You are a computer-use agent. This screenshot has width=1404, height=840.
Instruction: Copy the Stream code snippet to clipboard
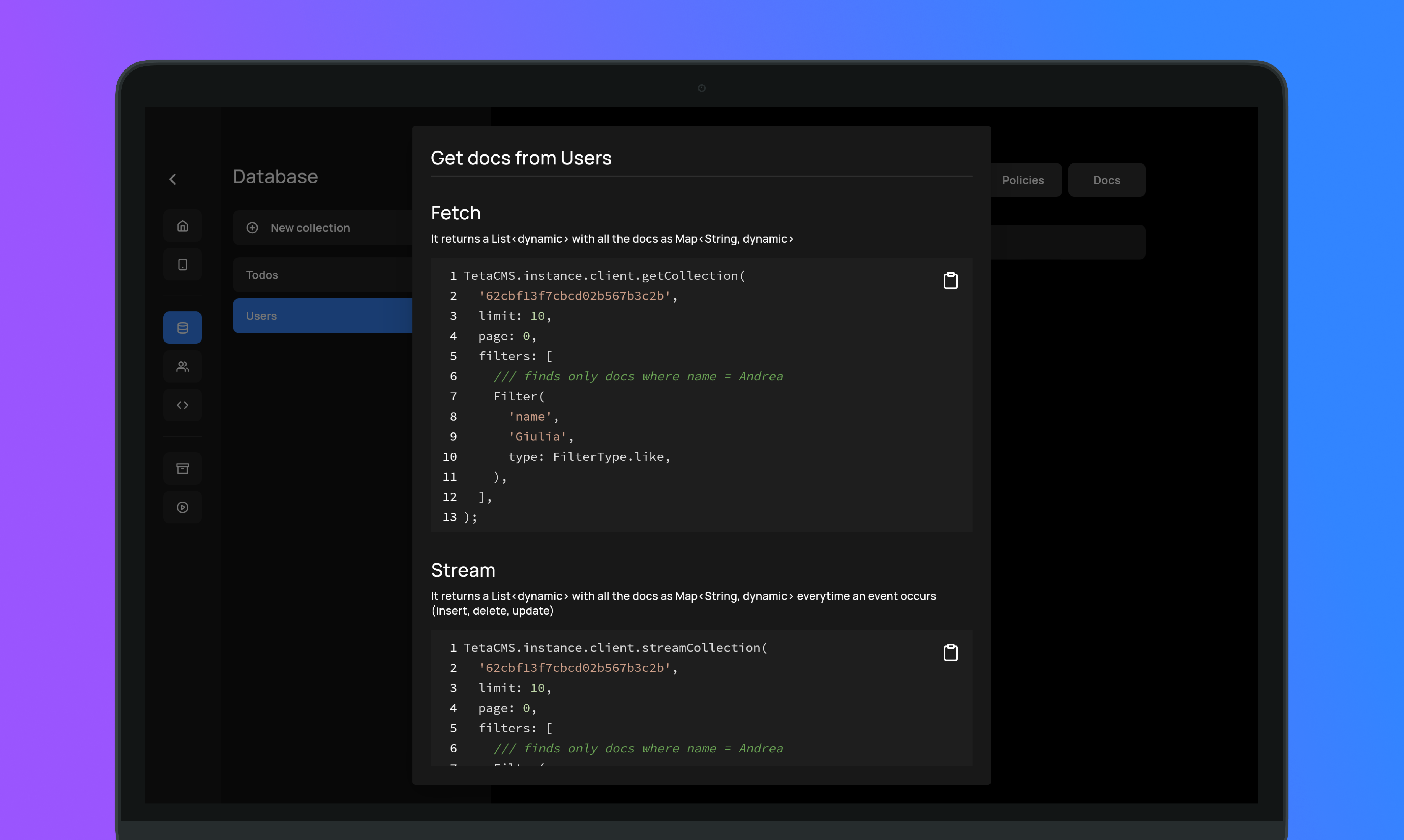950,652
